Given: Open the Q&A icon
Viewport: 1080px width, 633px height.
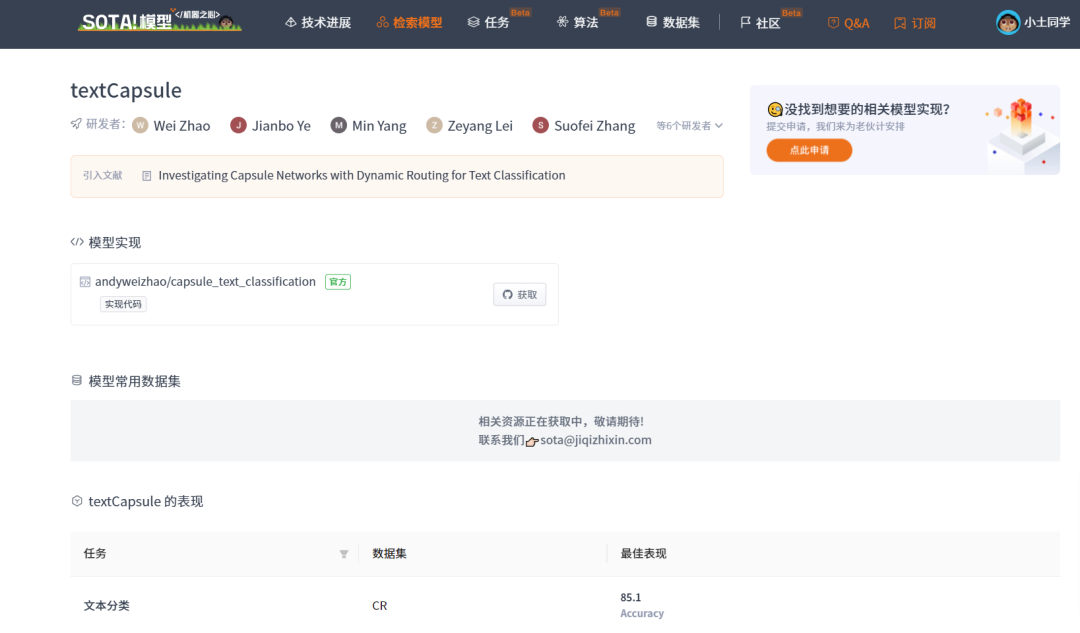Looking at the screenshot, I should [x=831, y=22].
